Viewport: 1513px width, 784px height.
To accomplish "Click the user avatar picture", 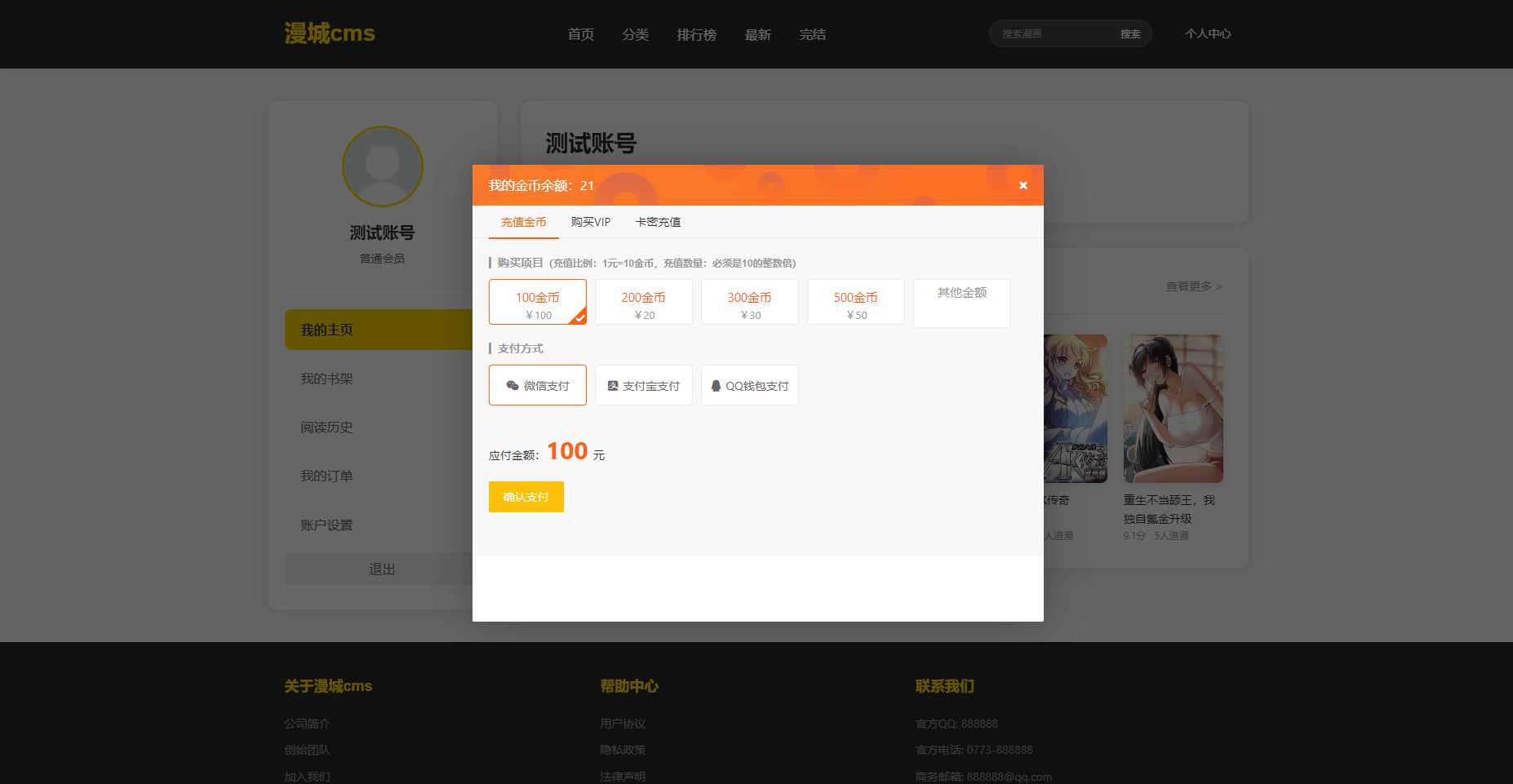I will pos(382,166).
